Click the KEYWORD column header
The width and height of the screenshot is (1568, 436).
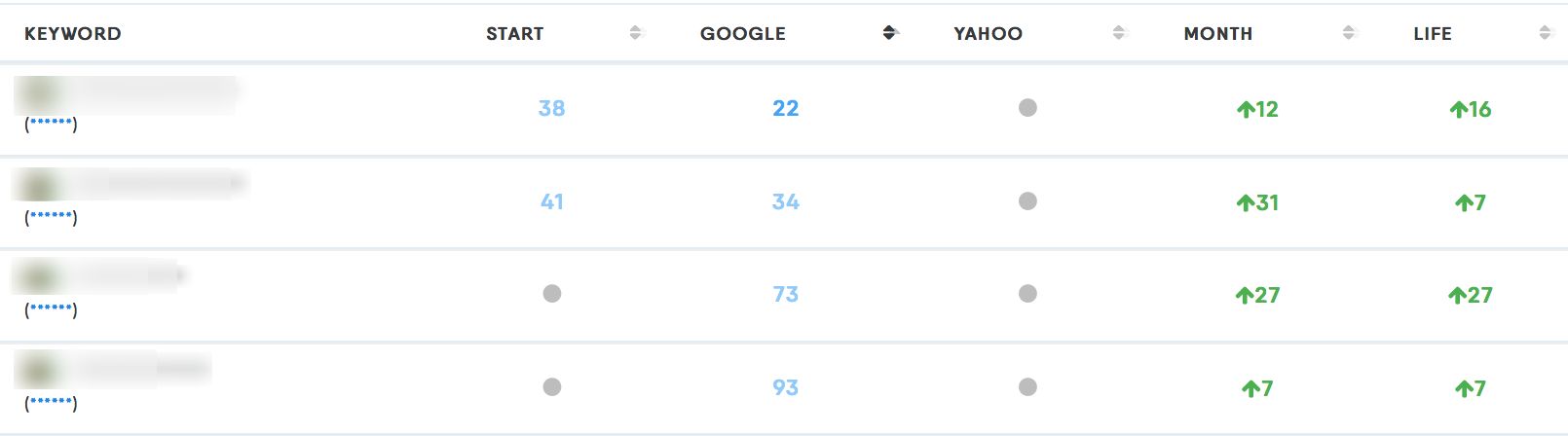pos(73,33)
